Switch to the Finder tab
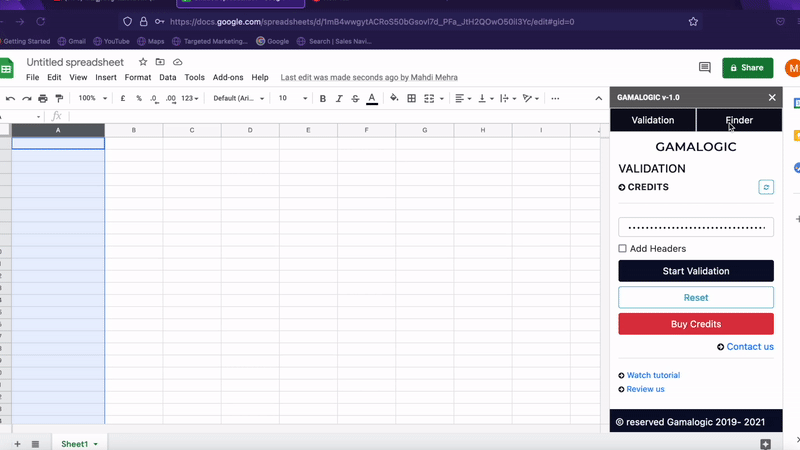The height and width of the screenshot is (450, 800). [x=739, y=120]
